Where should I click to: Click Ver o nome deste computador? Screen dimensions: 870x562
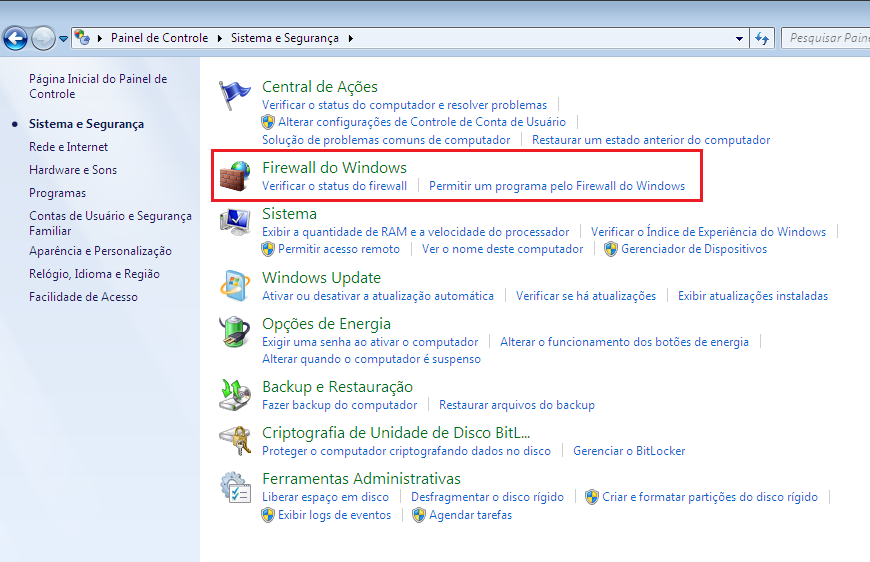coord(503,249)
